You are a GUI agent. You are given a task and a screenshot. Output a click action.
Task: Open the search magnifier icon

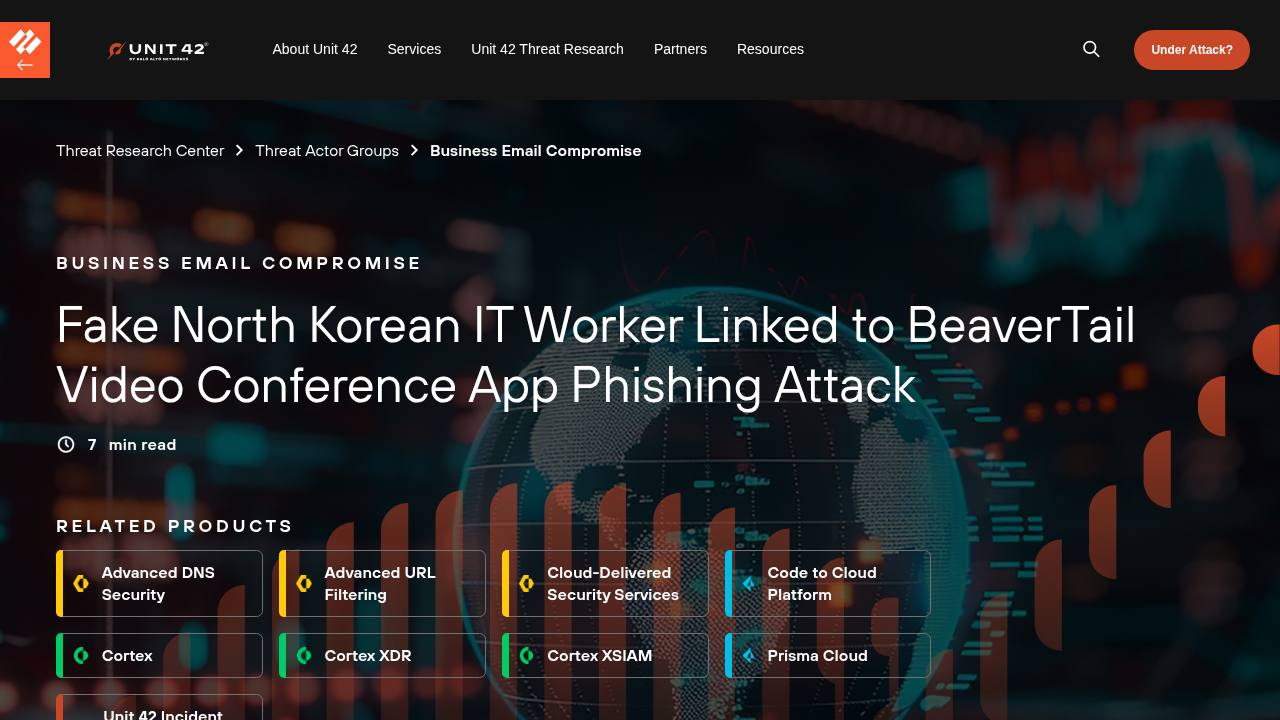click(x=1091, y=49)
